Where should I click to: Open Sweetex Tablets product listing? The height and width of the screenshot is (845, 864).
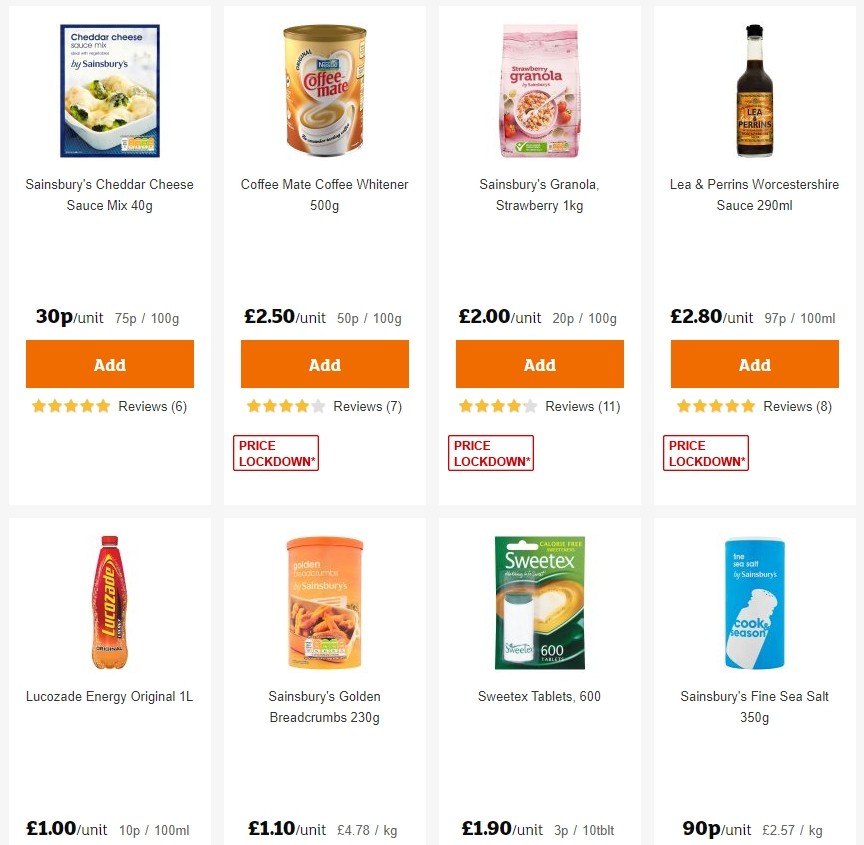coord(539,696)
